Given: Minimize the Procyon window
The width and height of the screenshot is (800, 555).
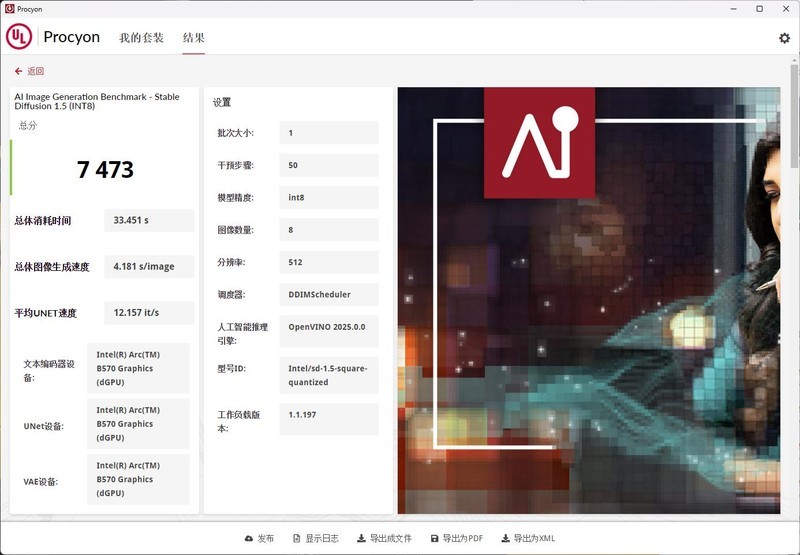Looking at the screenshot, I should (734, 9).
